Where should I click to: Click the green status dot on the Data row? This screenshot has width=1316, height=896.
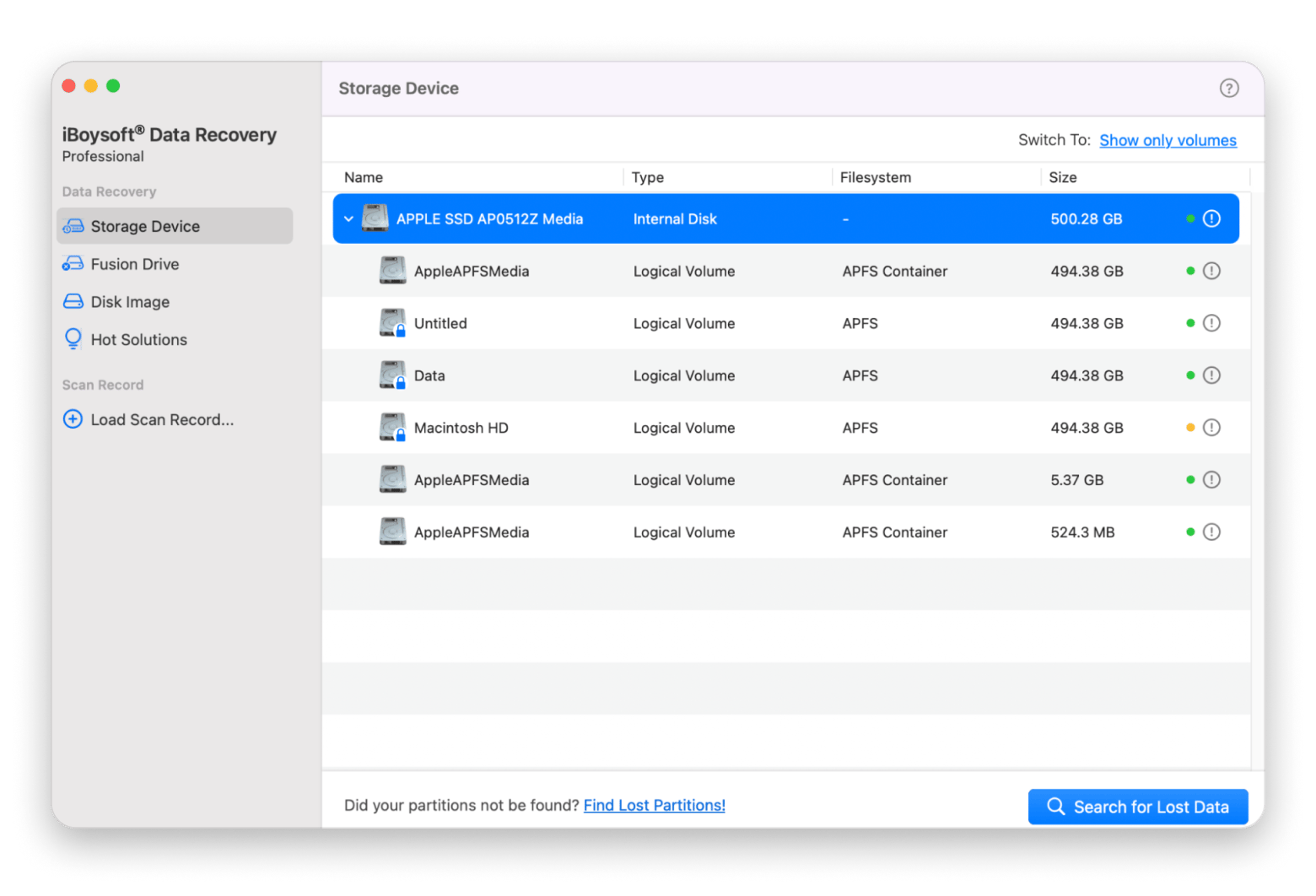[x=1190, y=375]
